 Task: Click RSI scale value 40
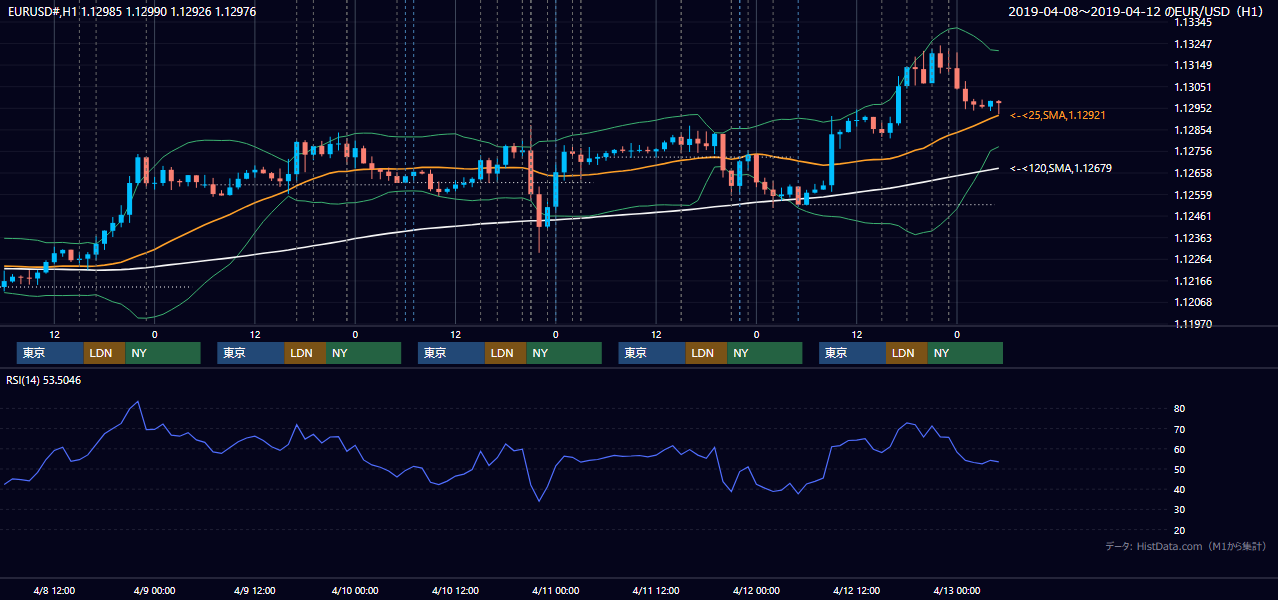click(1180, 489)
